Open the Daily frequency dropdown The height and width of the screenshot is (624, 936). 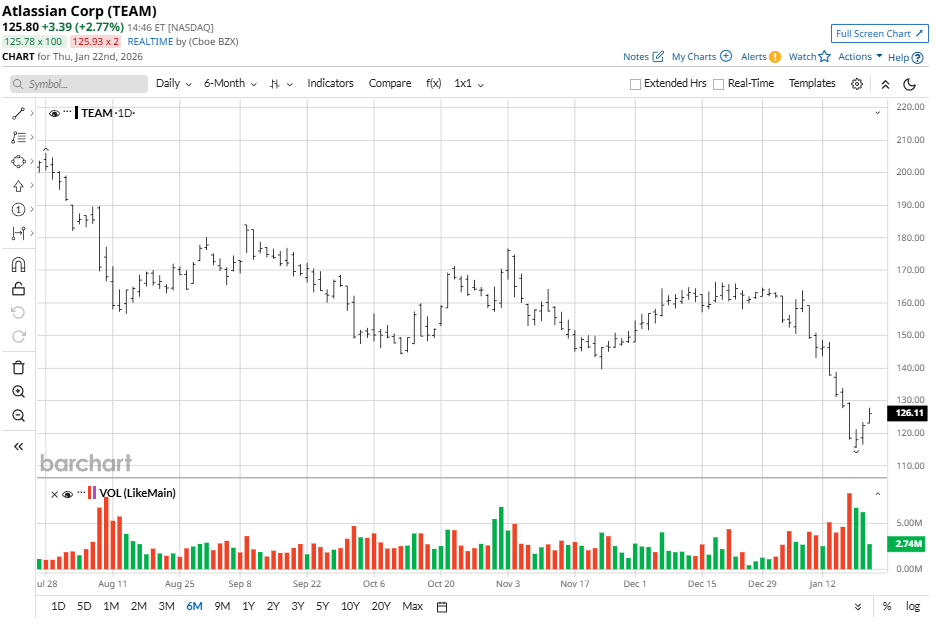point(174,84)
